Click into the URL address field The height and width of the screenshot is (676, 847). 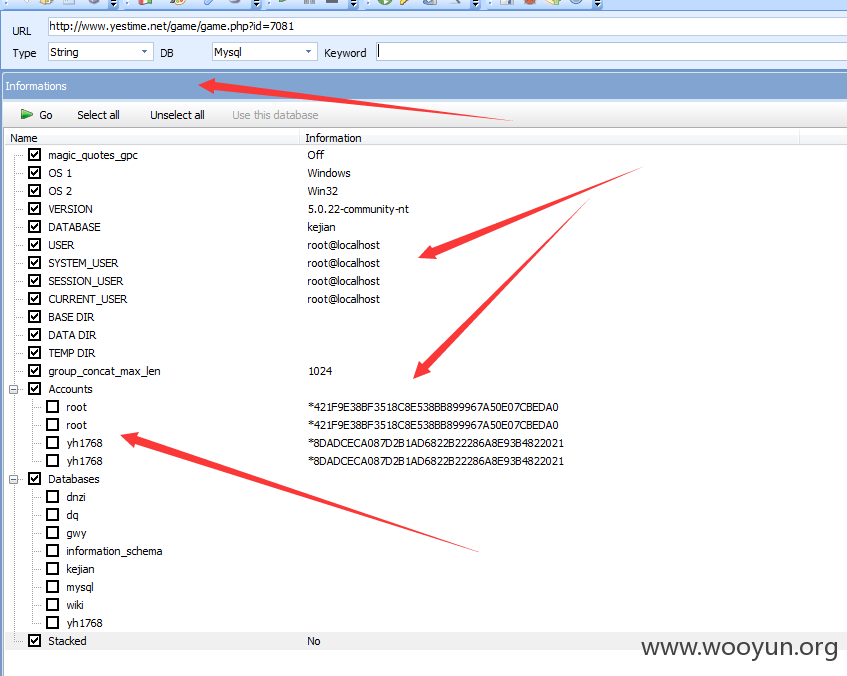tap(447, 26)
